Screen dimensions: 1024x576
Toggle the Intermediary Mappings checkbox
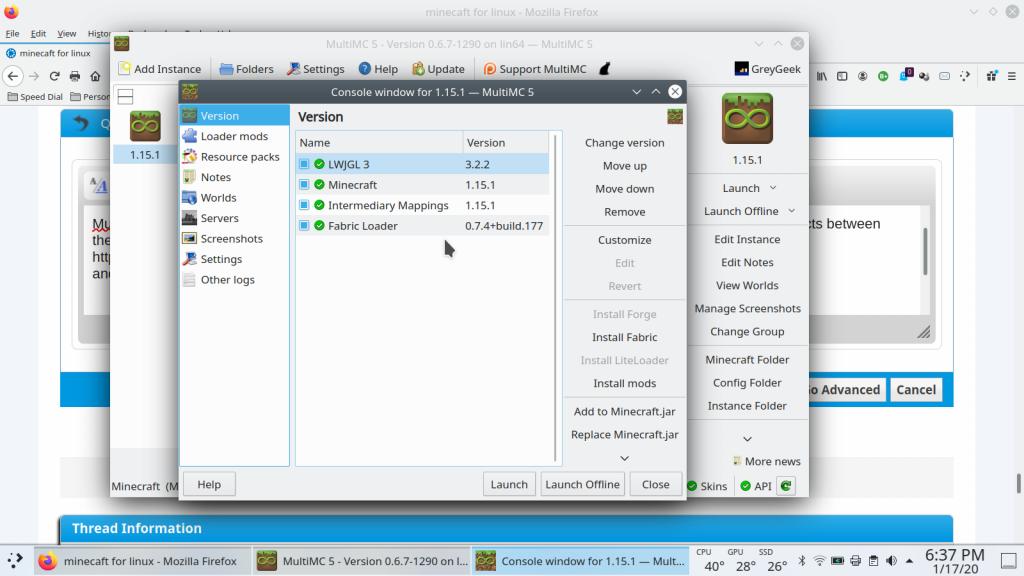pos(304,205)
